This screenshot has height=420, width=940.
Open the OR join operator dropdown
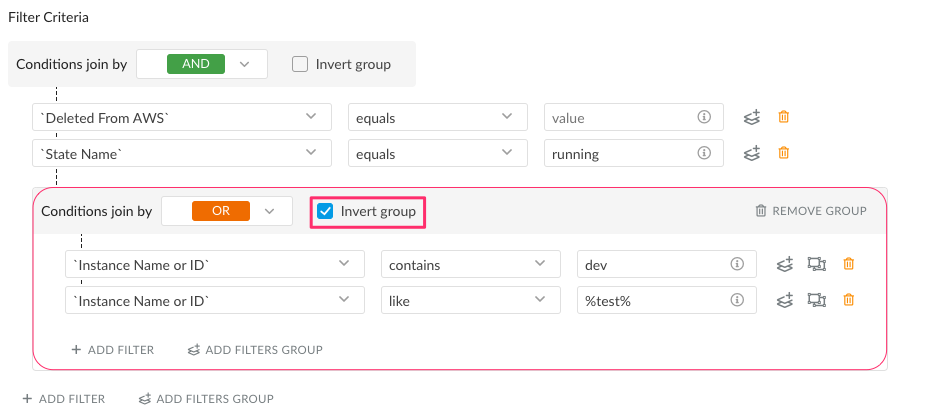(227, 211)
